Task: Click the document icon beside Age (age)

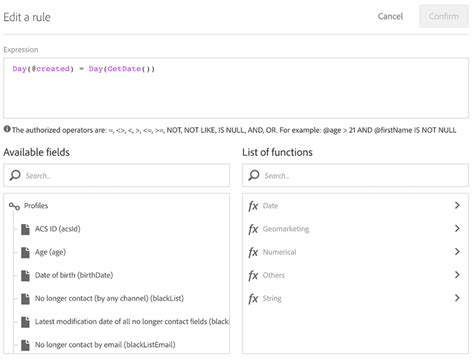Action: [25, 252]
